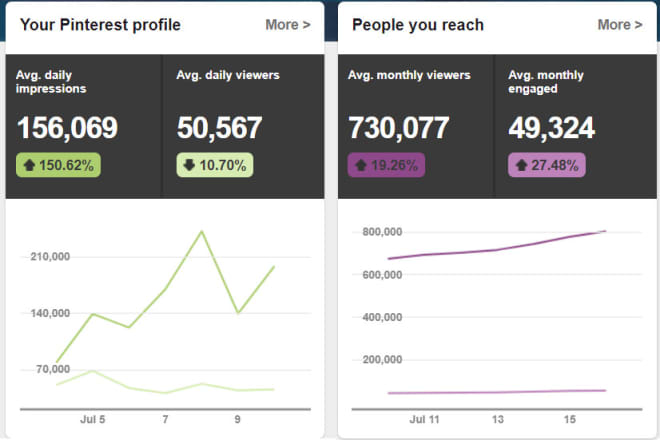
Task: Select the Avg. monthly viewers tile
Action: tap(416, 126)
